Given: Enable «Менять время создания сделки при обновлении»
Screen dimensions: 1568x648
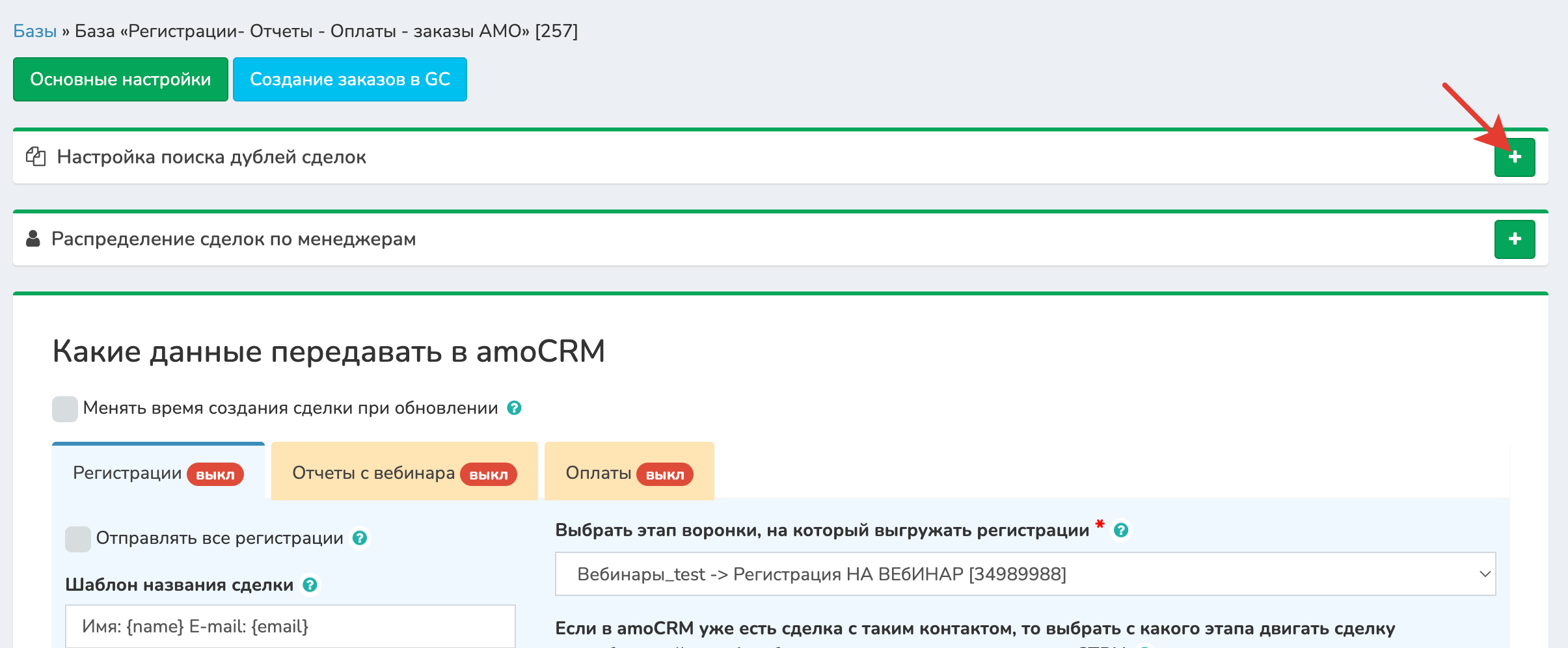Looking at the screenshot, I should pyautogui.click(x=64, y=408).
